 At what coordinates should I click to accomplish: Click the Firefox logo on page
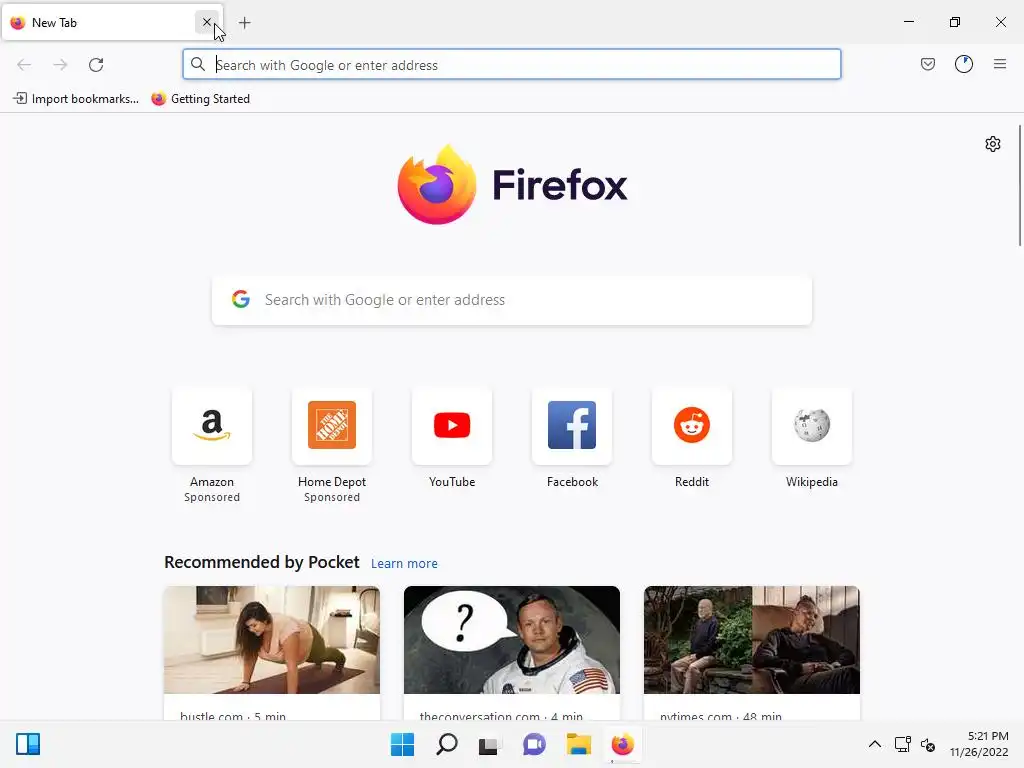click(x=512, y=185)
